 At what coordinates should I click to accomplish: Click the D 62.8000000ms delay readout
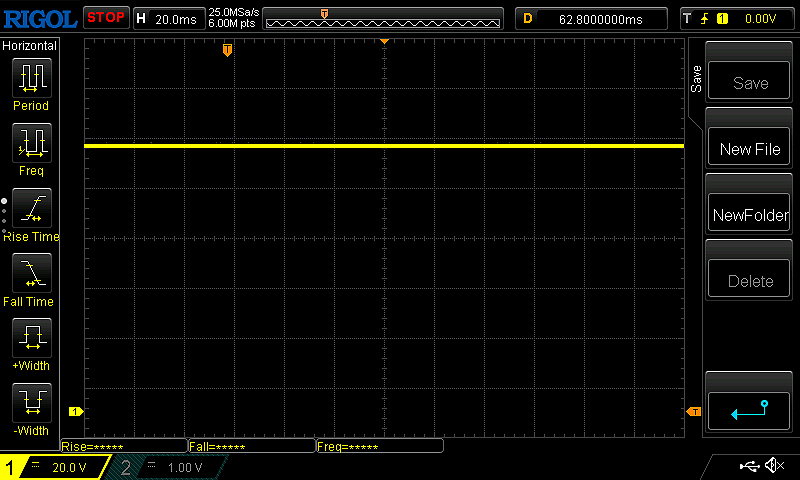tap(591, 19)
